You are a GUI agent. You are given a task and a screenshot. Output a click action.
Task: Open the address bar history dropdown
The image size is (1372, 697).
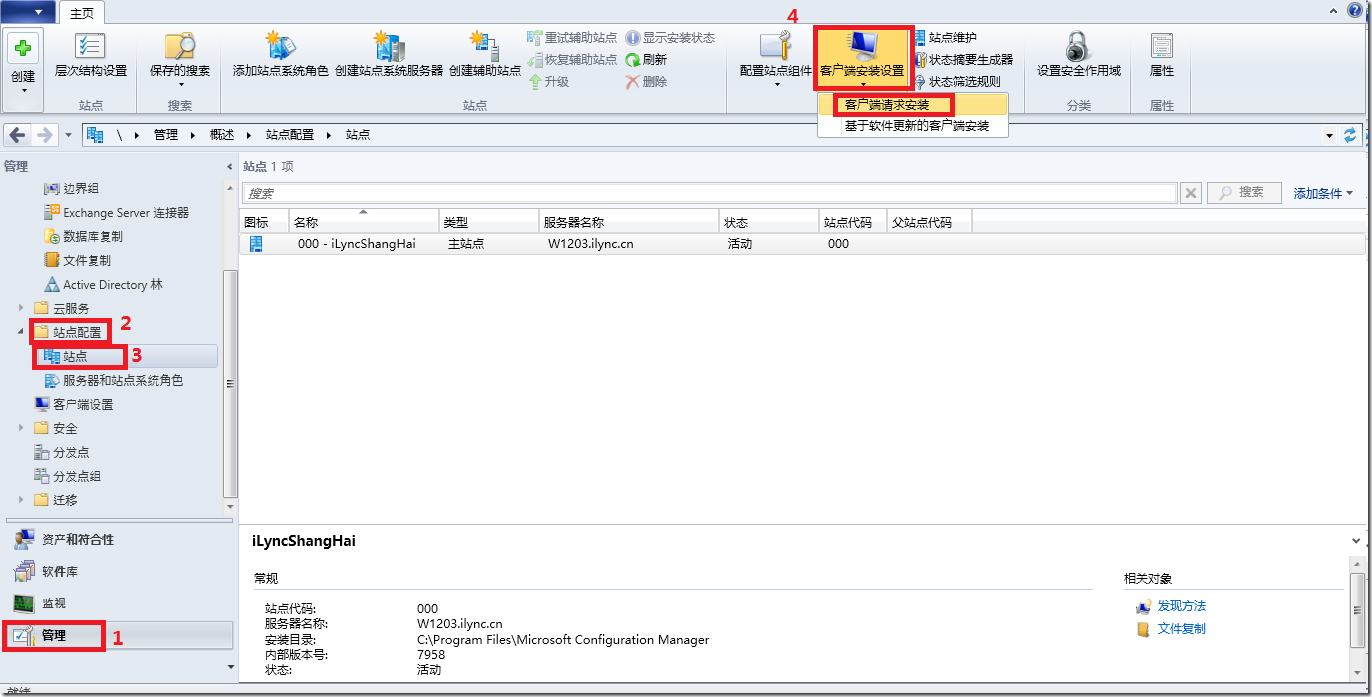(1329, 135)
